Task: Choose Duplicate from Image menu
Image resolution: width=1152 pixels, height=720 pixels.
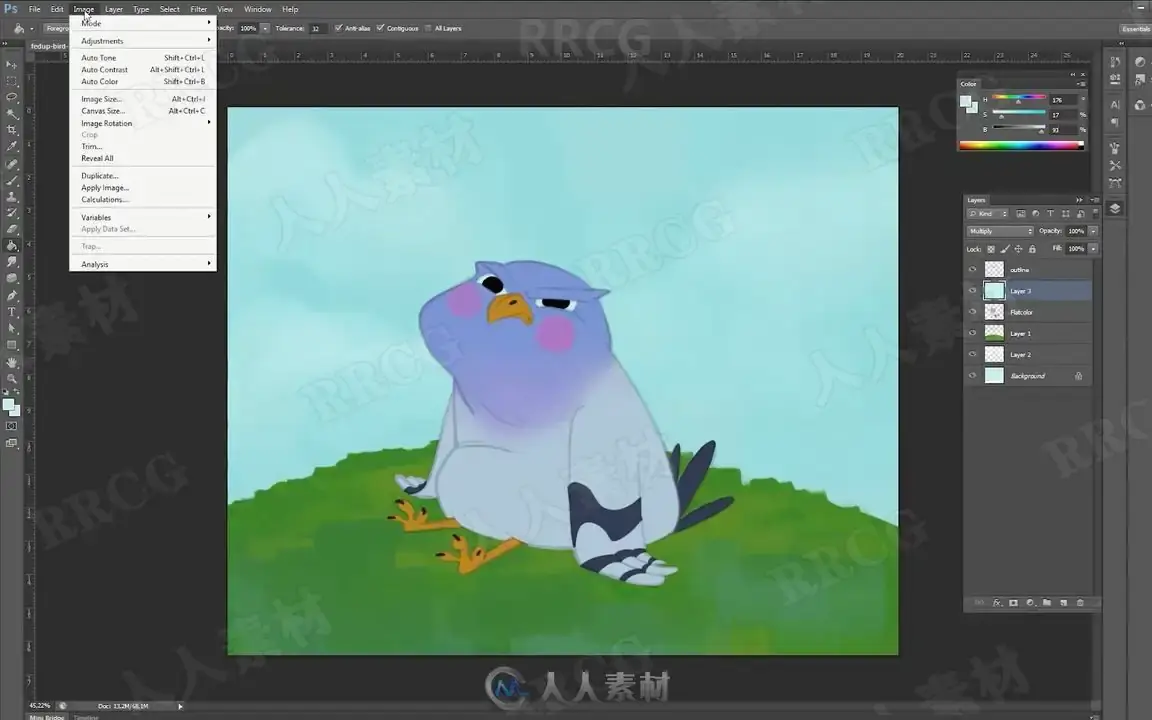Action: point(145,176)
